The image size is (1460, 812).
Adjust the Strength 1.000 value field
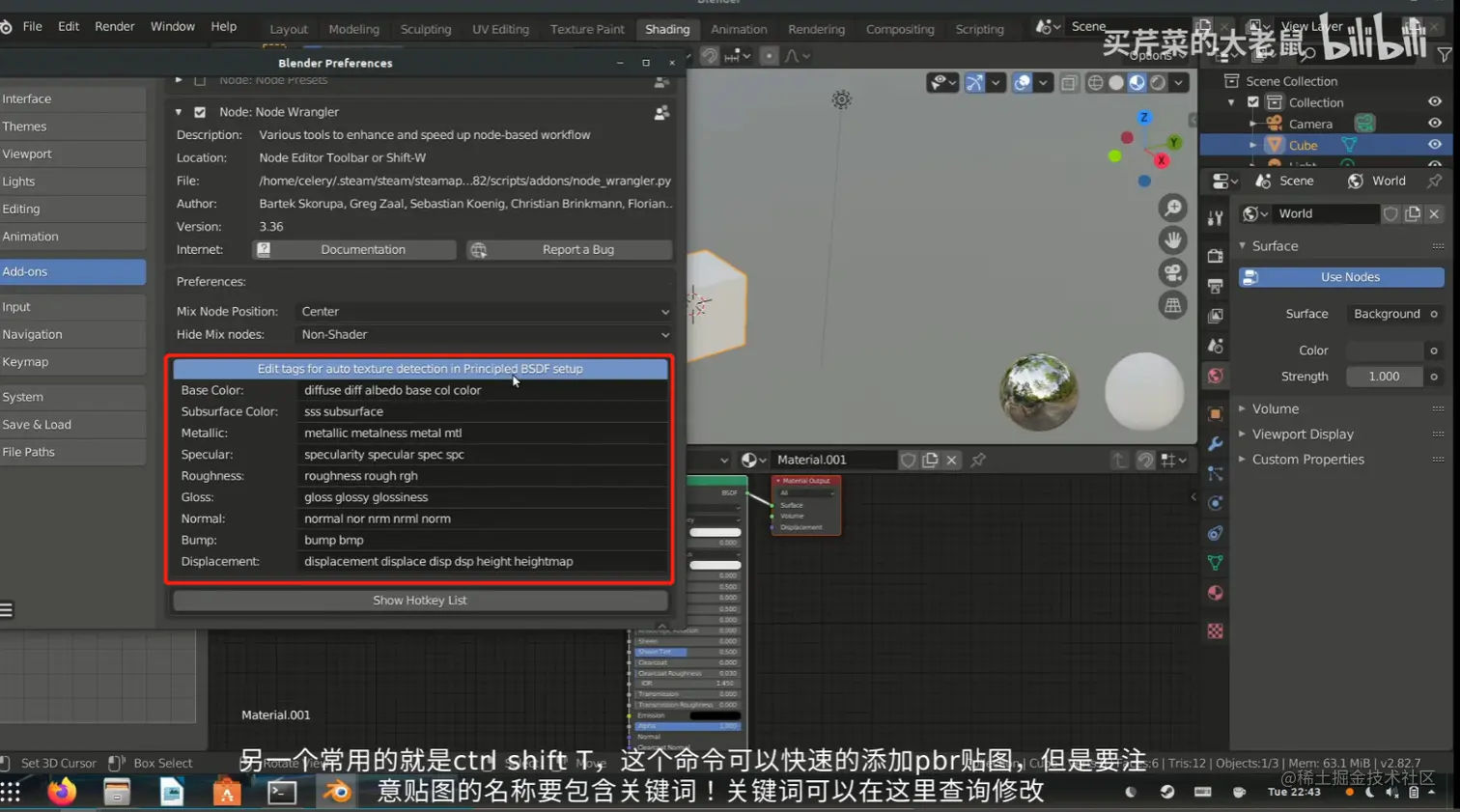pos(1384,377)
